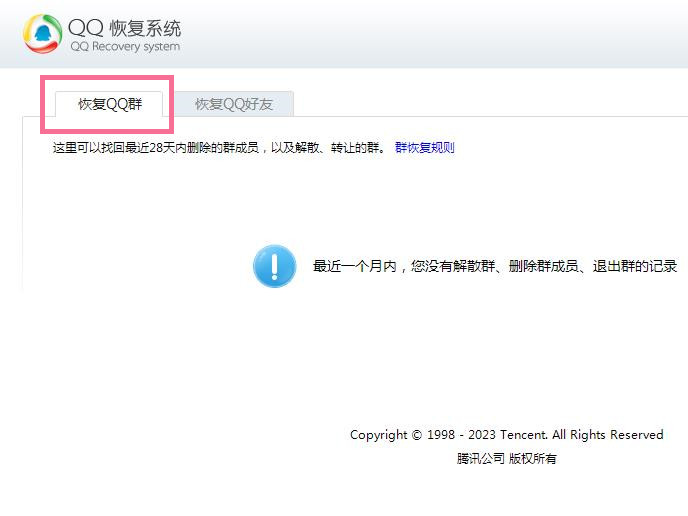Select the 恢复QQ群 tab
The width and height of the screenshot is (688, 516).
pyautogui.click(x=109, y=104)
